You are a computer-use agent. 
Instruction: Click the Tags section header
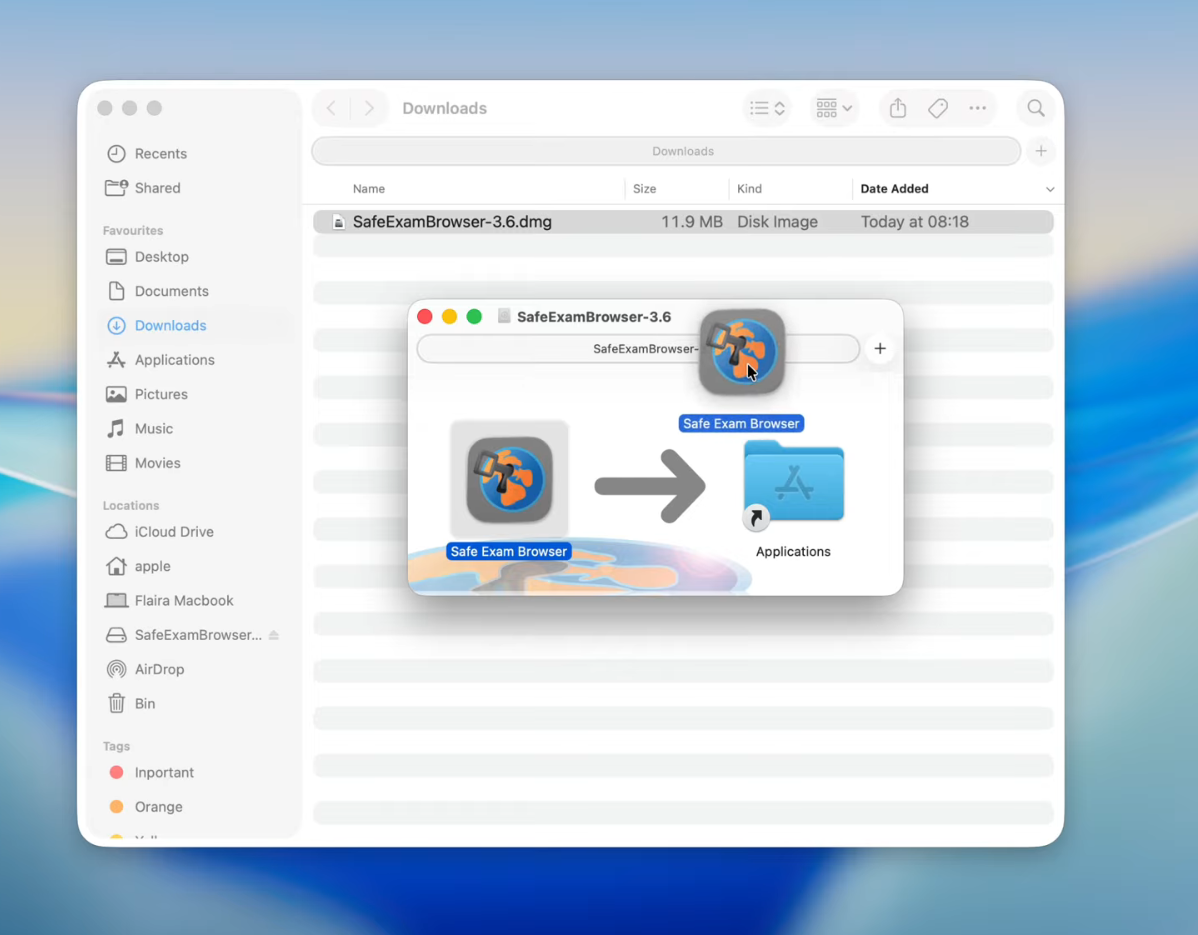116,746
